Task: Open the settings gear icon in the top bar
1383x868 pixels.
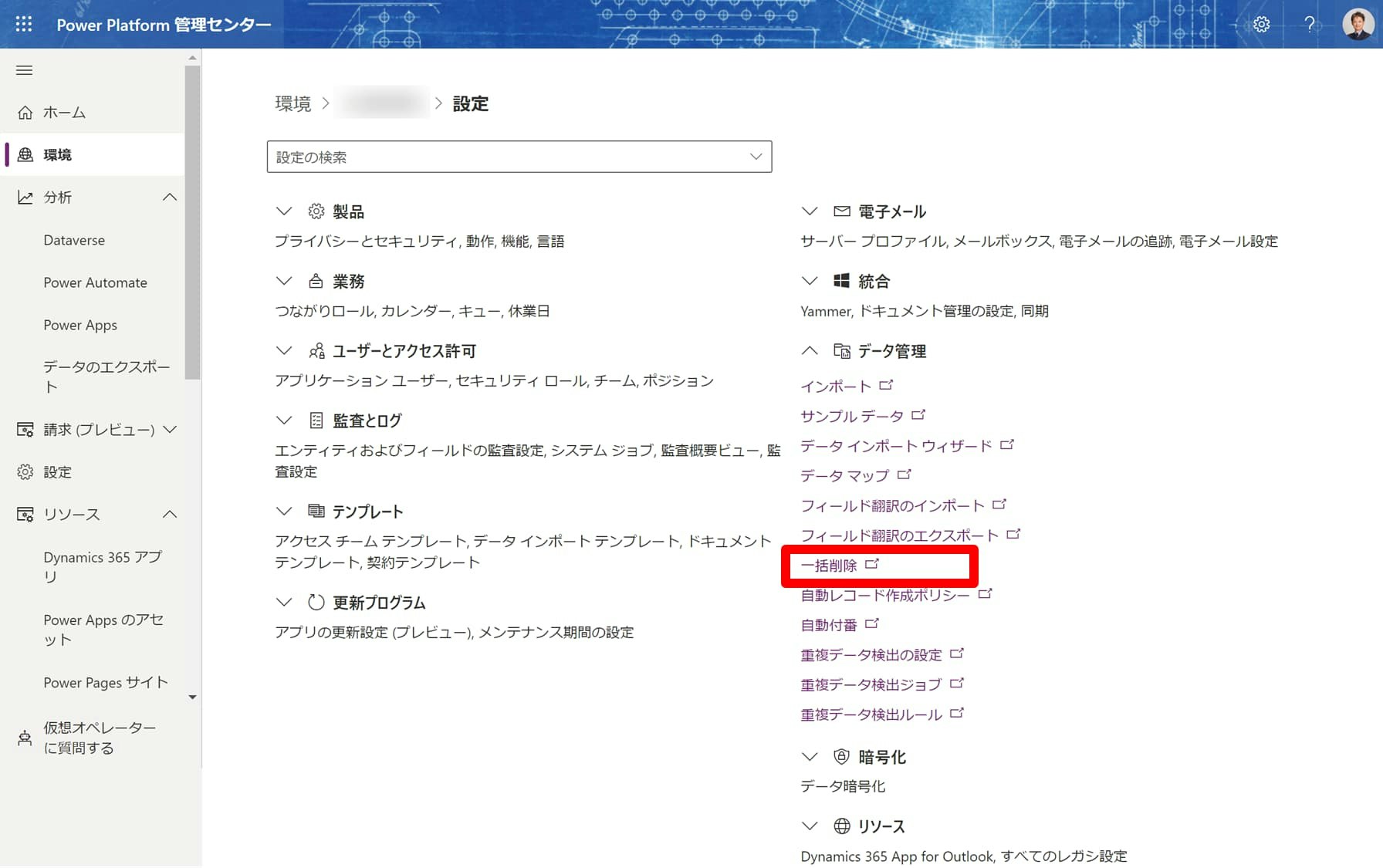Action: (1261, 24)
